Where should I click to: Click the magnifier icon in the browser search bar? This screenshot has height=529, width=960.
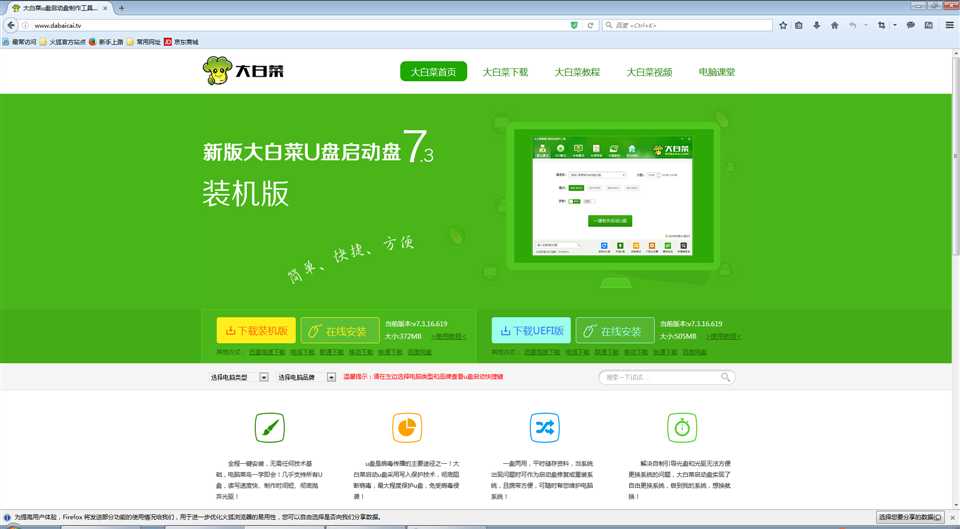click(609, 25)
